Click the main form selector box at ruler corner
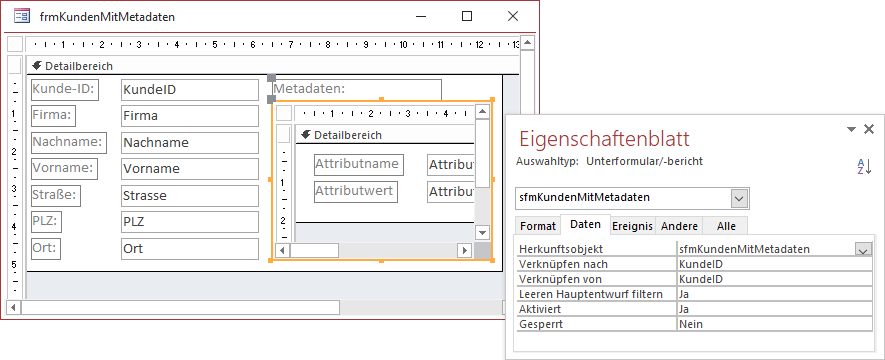The height and width of the screenshot is (360, 885). (x=16, y=44)
